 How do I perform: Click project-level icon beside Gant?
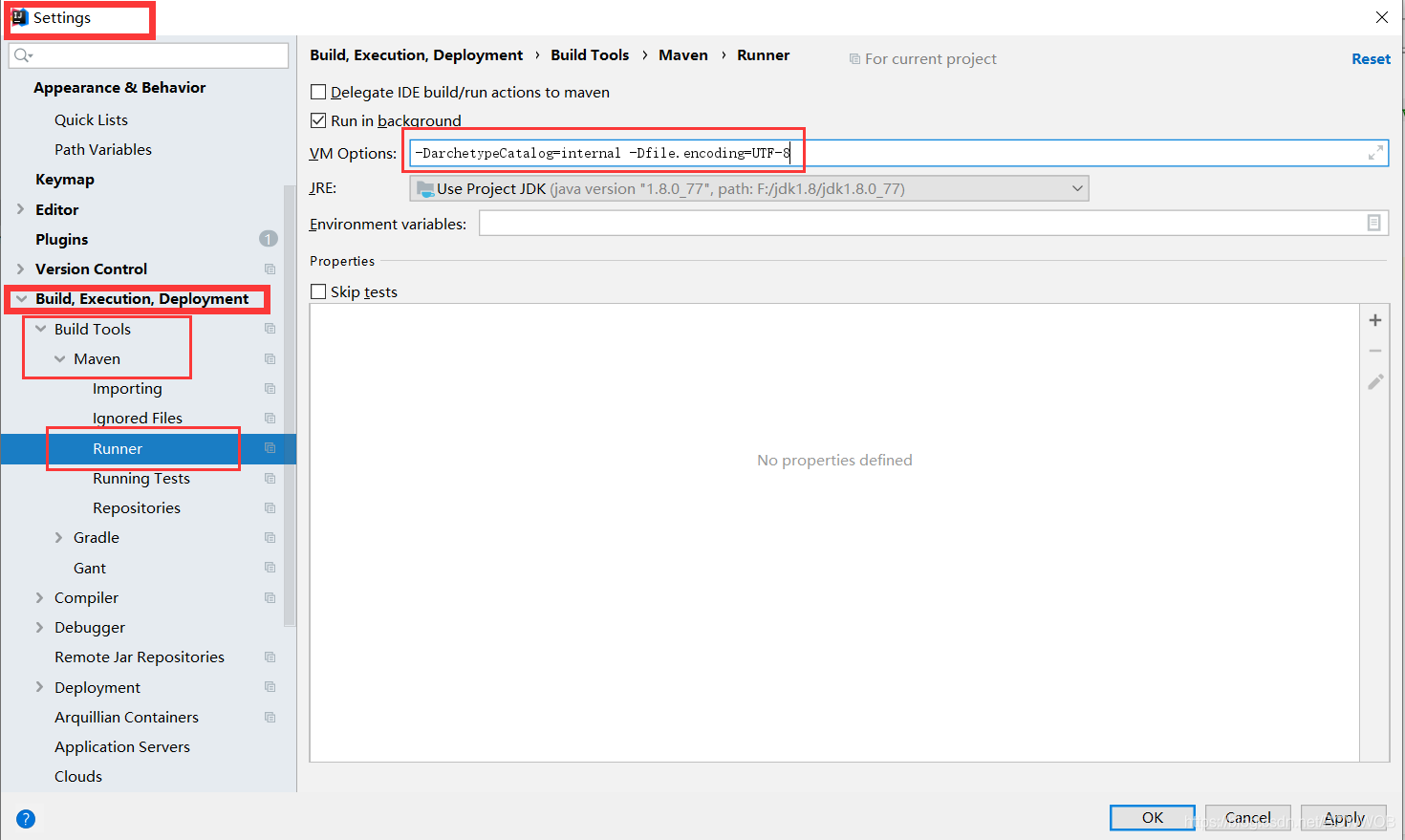[x=270, y=568]
